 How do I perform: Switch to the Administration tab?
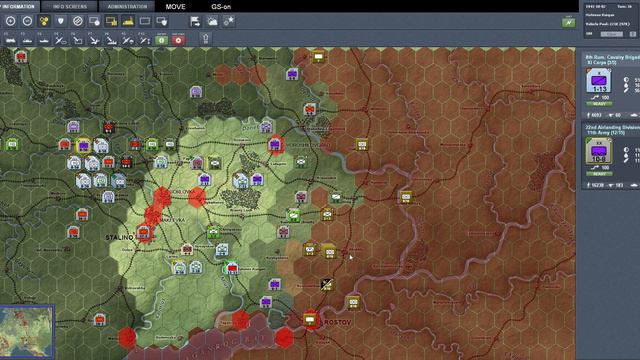pyautogui.click(x=127, y=6)
